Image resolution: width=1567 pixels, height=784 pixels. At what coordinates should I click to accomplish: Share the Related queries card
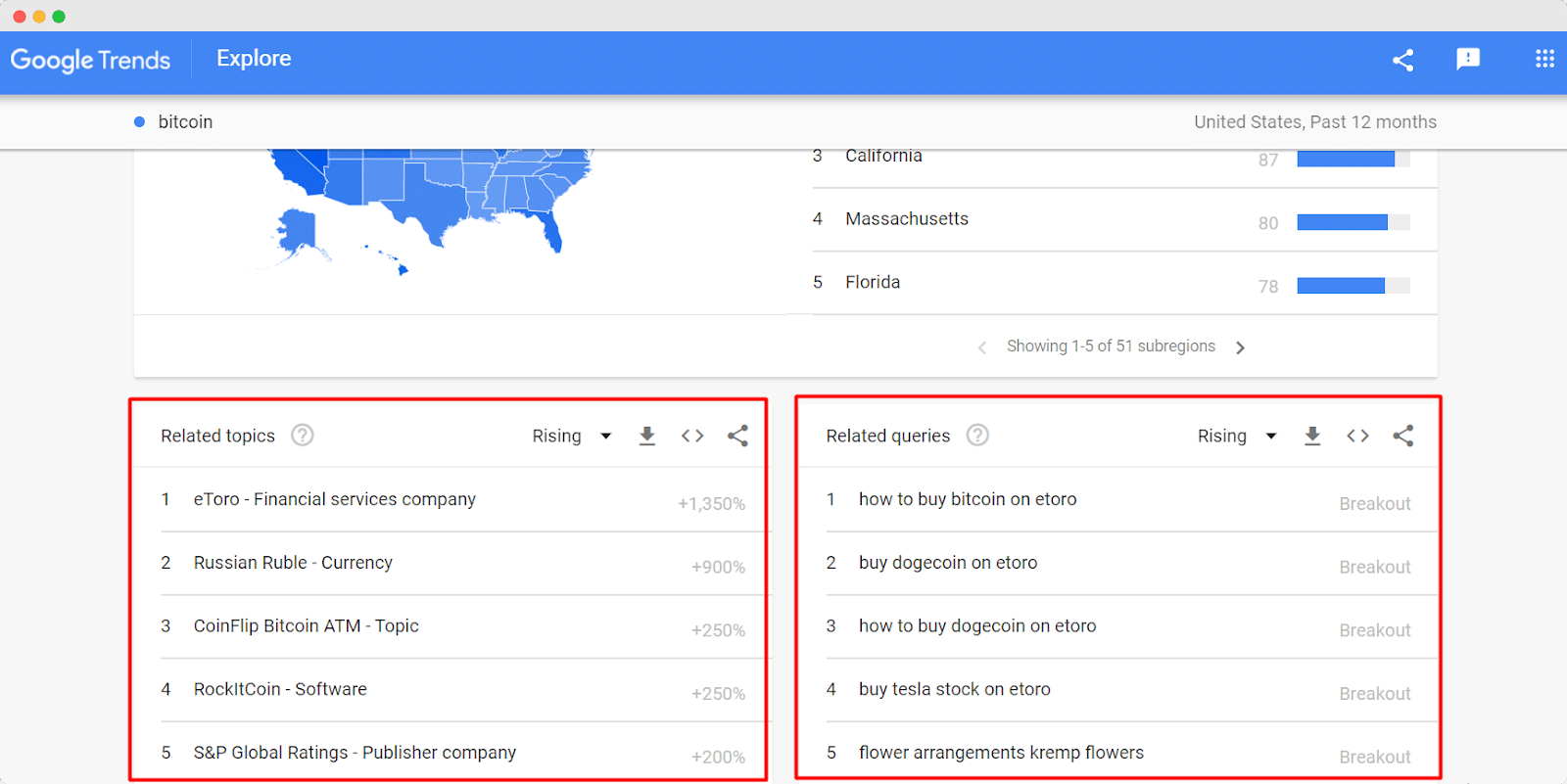pyautogui.click(x=1402, y=436)
